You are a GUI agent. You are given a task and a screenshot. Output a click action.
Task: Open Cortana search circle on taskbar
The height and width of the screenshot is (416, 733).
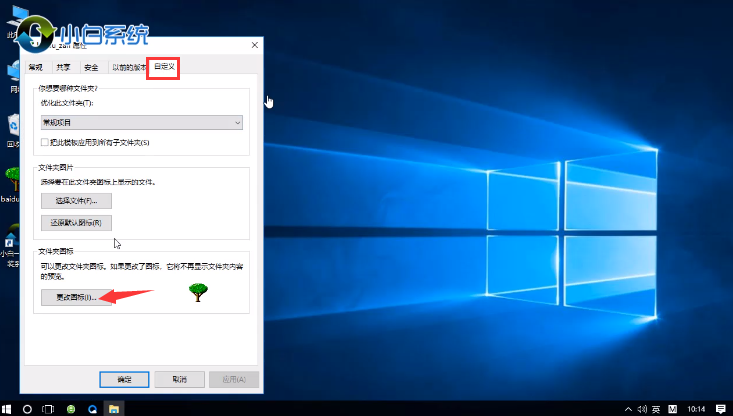tap(28, 408)
